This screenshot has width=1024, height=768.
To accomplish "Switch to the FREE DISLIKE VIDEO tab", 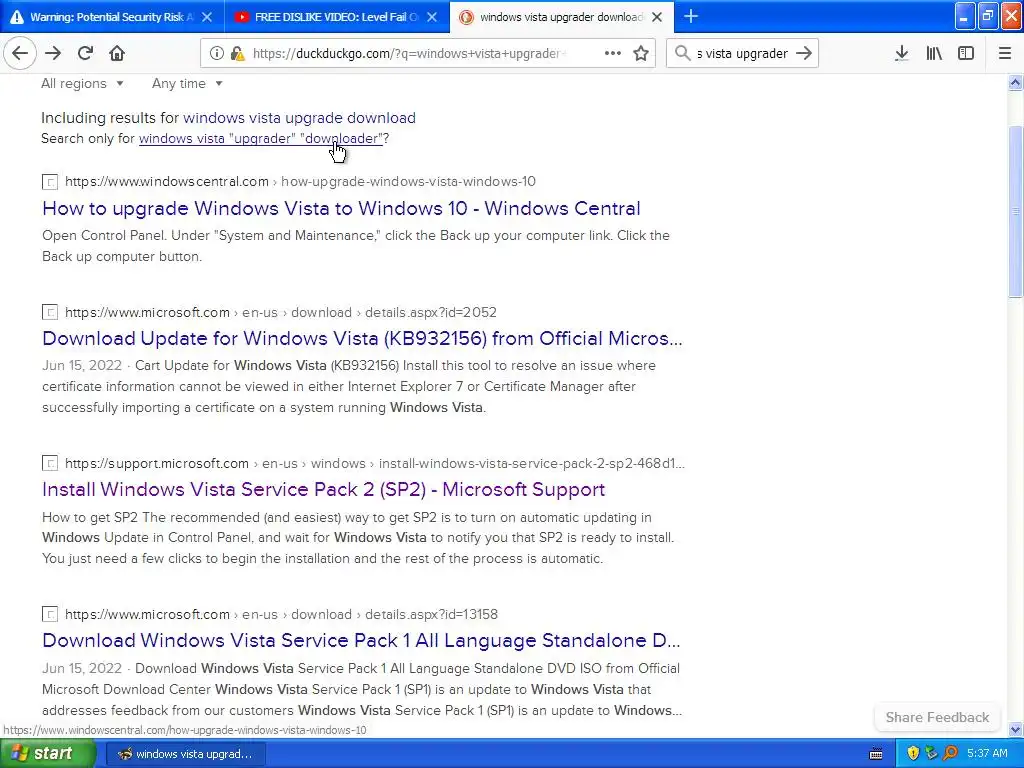I will [x=336, y=17].
